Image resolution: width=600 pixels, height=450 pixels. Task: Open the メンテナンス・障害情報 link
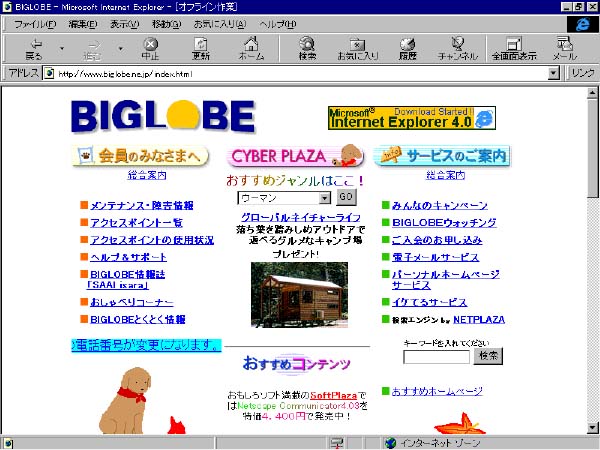[x=142, y=205]
